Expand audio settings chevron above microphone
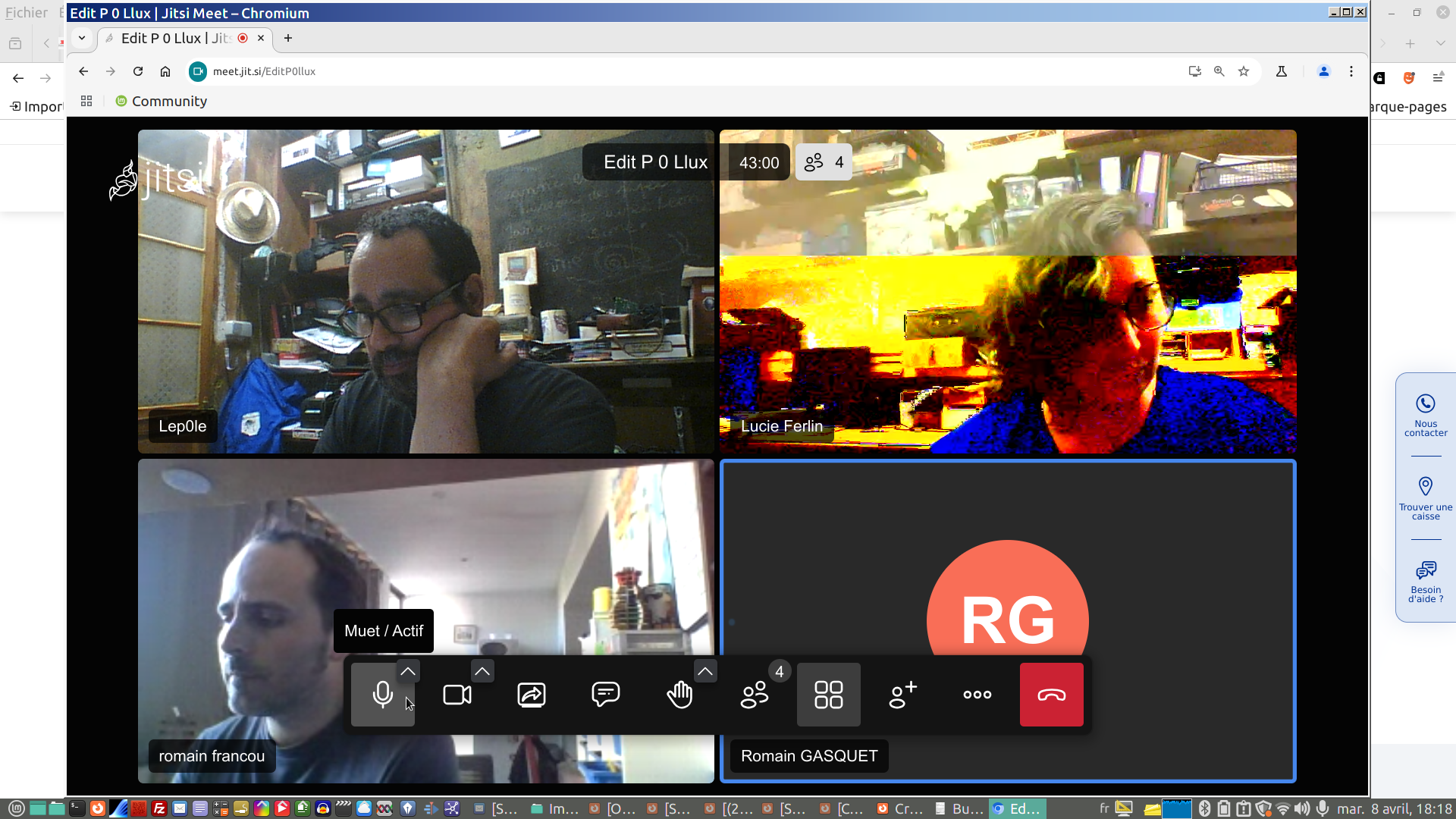This screenshot has width=1456, height=819. click(x=408, y=671)
